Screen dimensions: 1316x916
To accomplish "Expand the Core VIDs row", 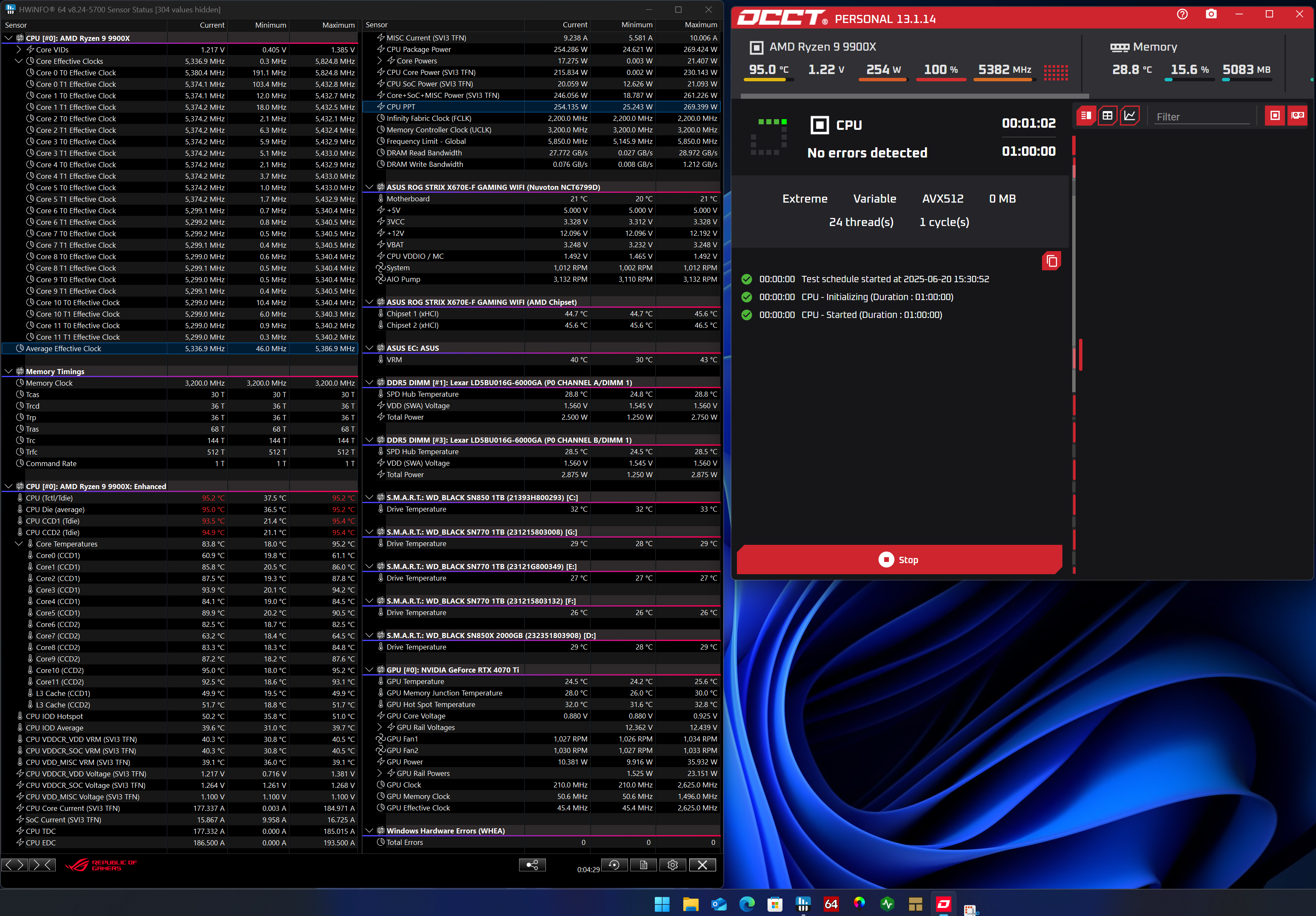I will click(x=19, y=50).
